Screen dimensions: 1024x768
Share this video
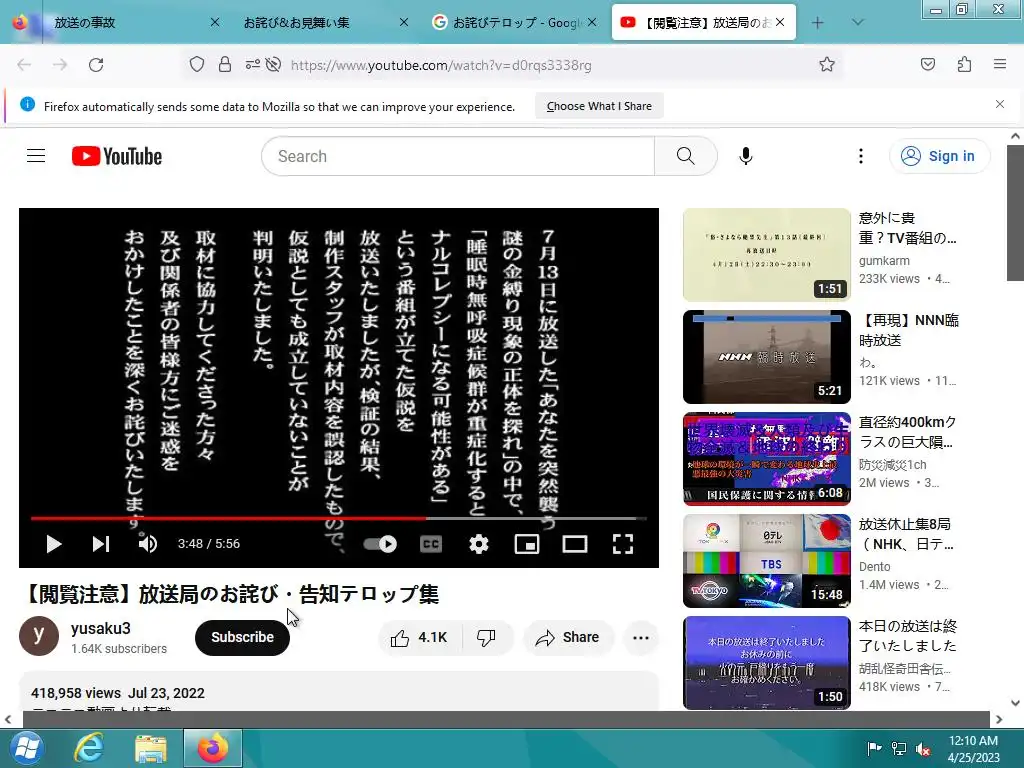click(x=568, y=637)
